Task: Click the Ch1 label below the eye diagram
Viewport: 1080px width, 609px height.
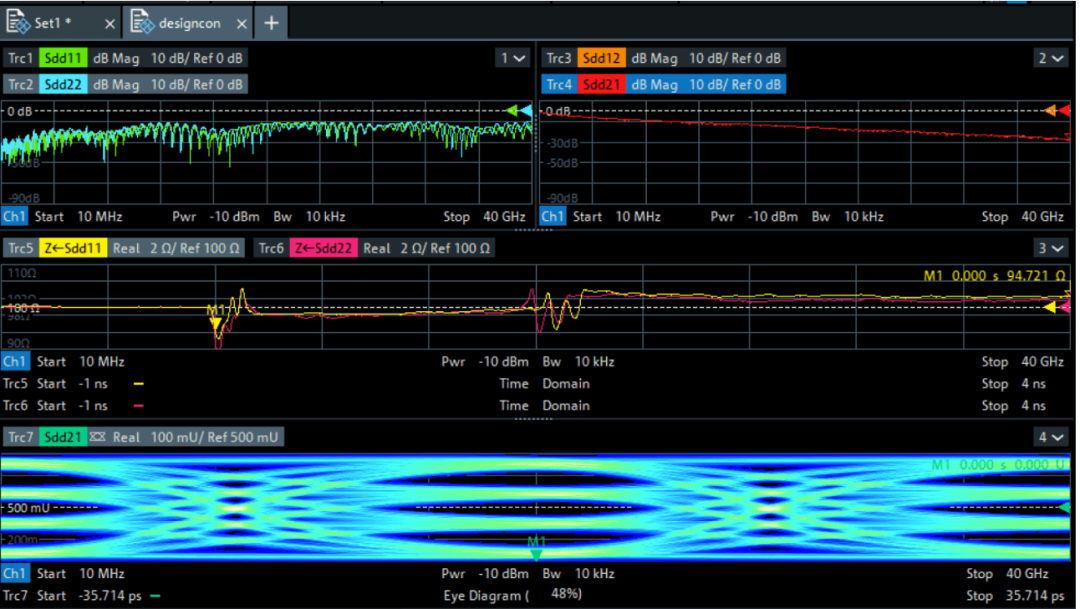Action: click(15, 573)
